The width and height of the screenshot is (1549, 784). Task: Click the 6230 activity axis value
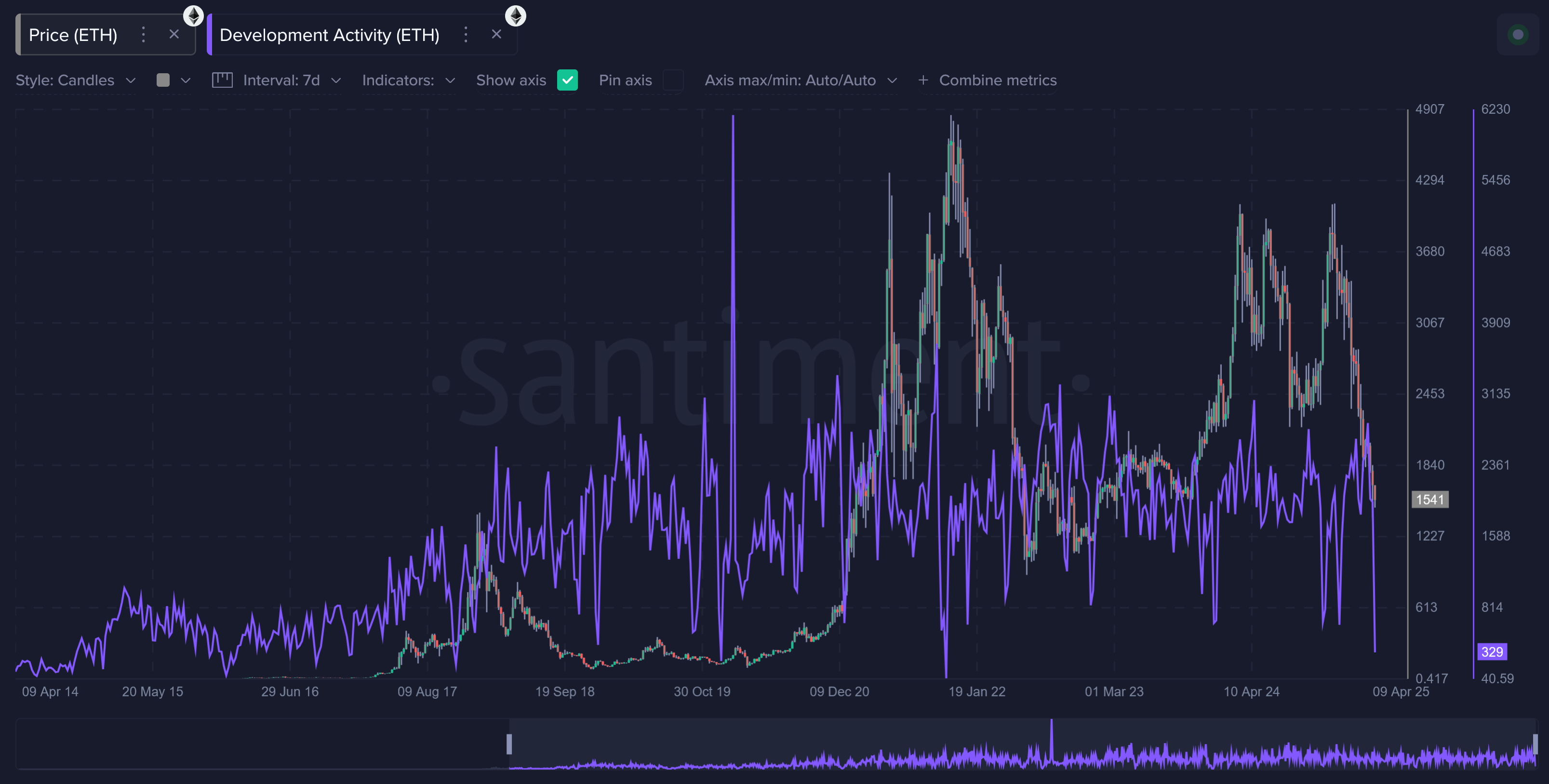coord(1496,109)
